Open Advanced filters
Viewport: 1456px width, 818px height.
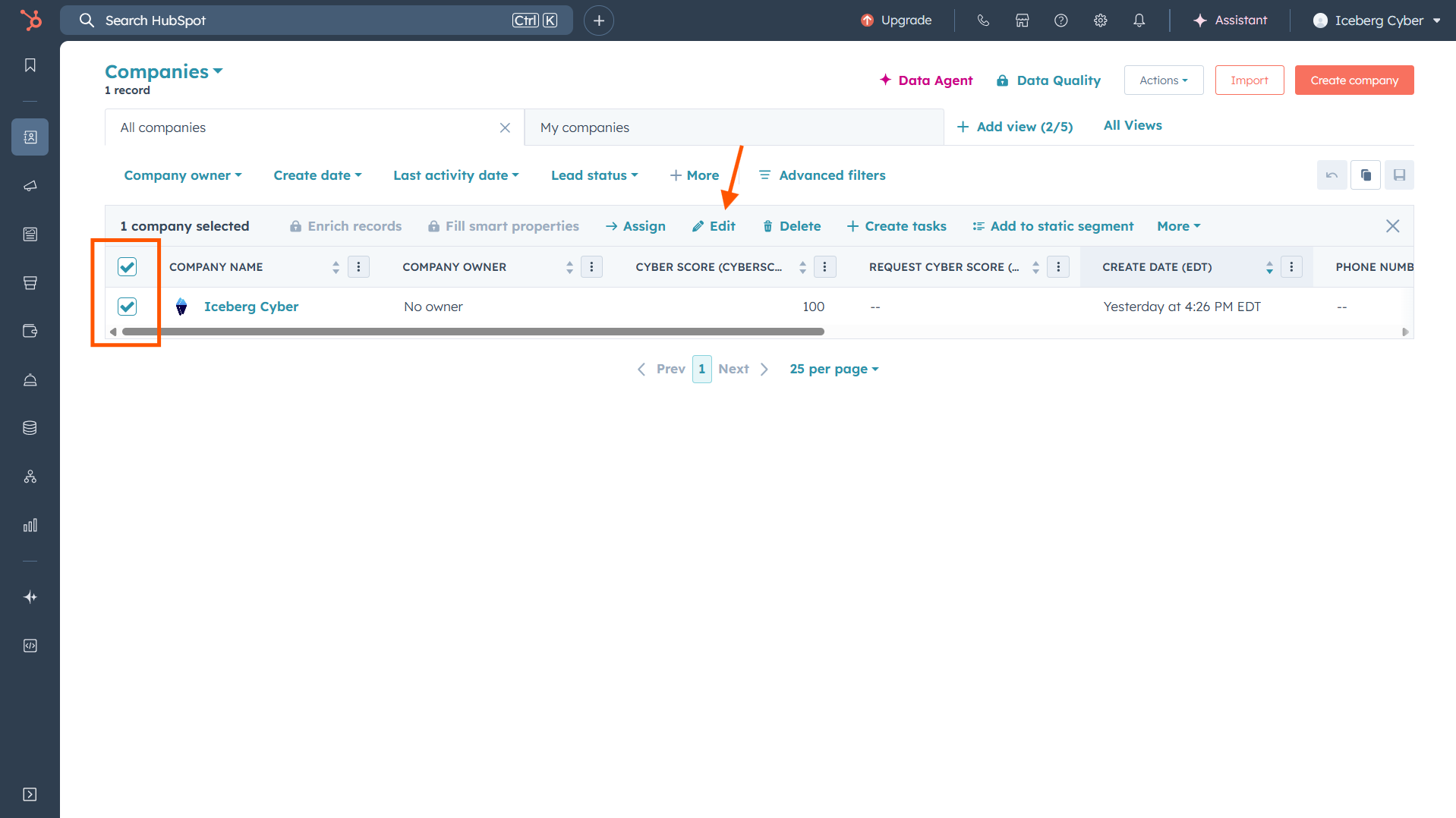(x=822, y=175)
